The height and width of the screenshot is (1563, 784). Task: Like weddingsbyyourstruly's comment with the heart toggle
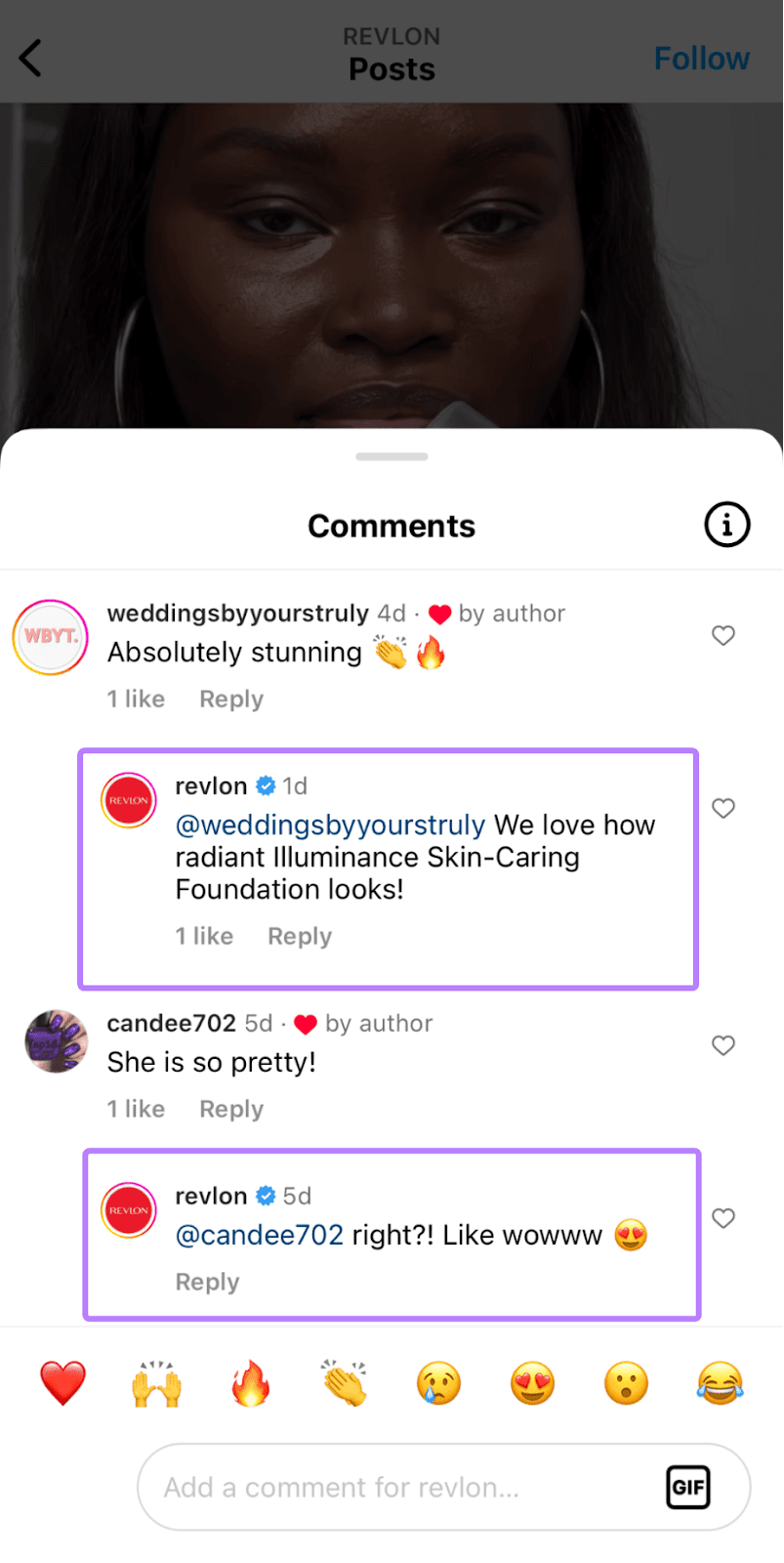[723, 635]
